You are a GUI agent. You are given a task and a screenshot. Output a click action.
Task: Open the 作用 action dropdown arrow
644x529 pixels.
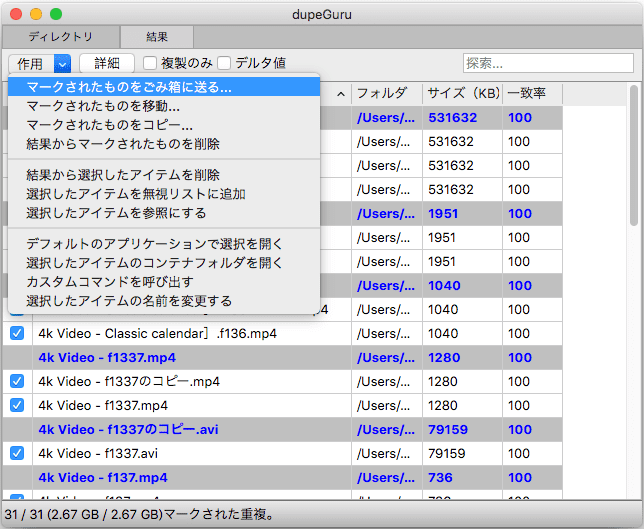click(62, 64)
